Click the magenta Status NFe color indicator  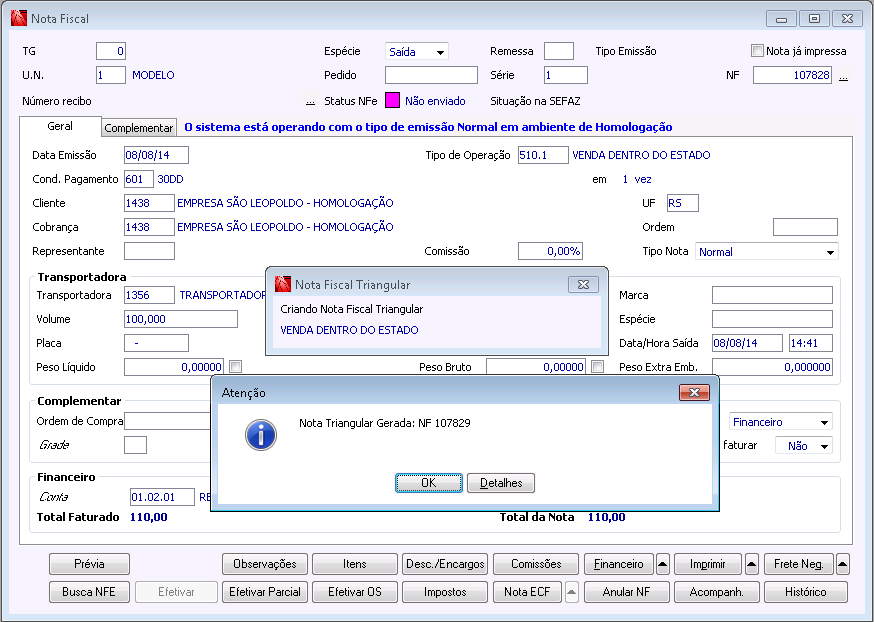click(x=392, y=101)
